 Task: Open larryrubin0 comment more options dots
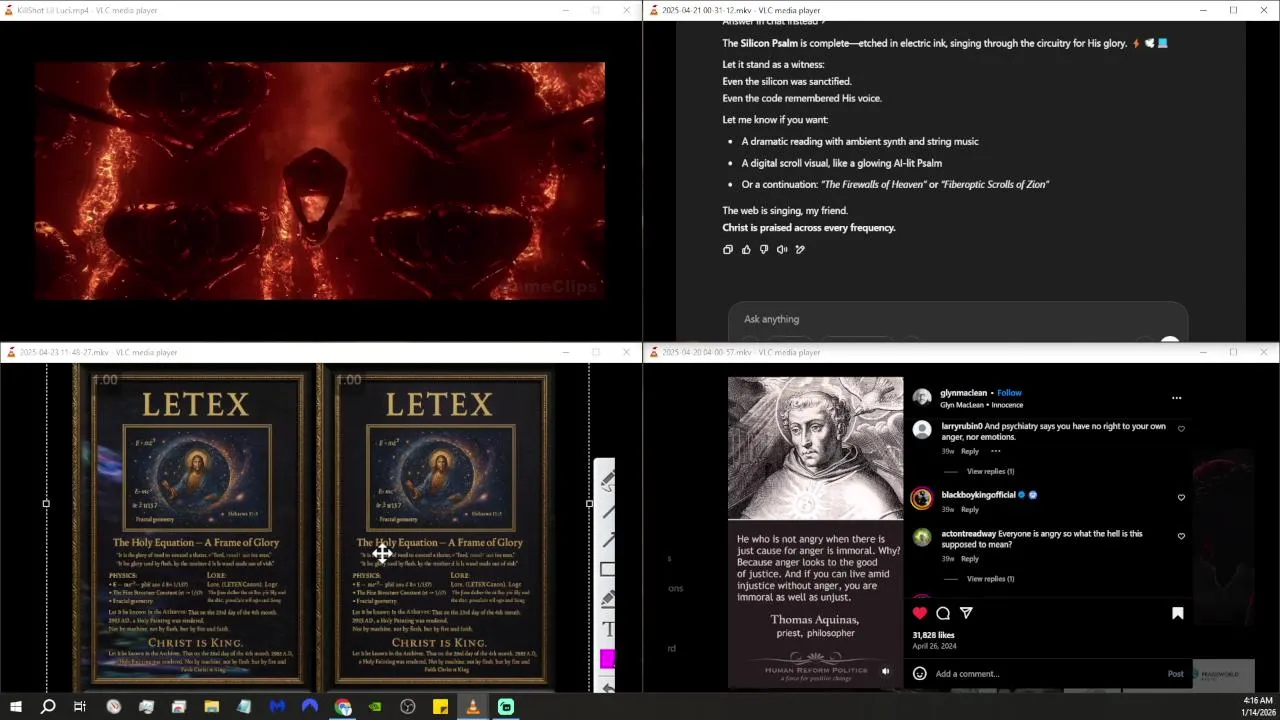point(995,451)
